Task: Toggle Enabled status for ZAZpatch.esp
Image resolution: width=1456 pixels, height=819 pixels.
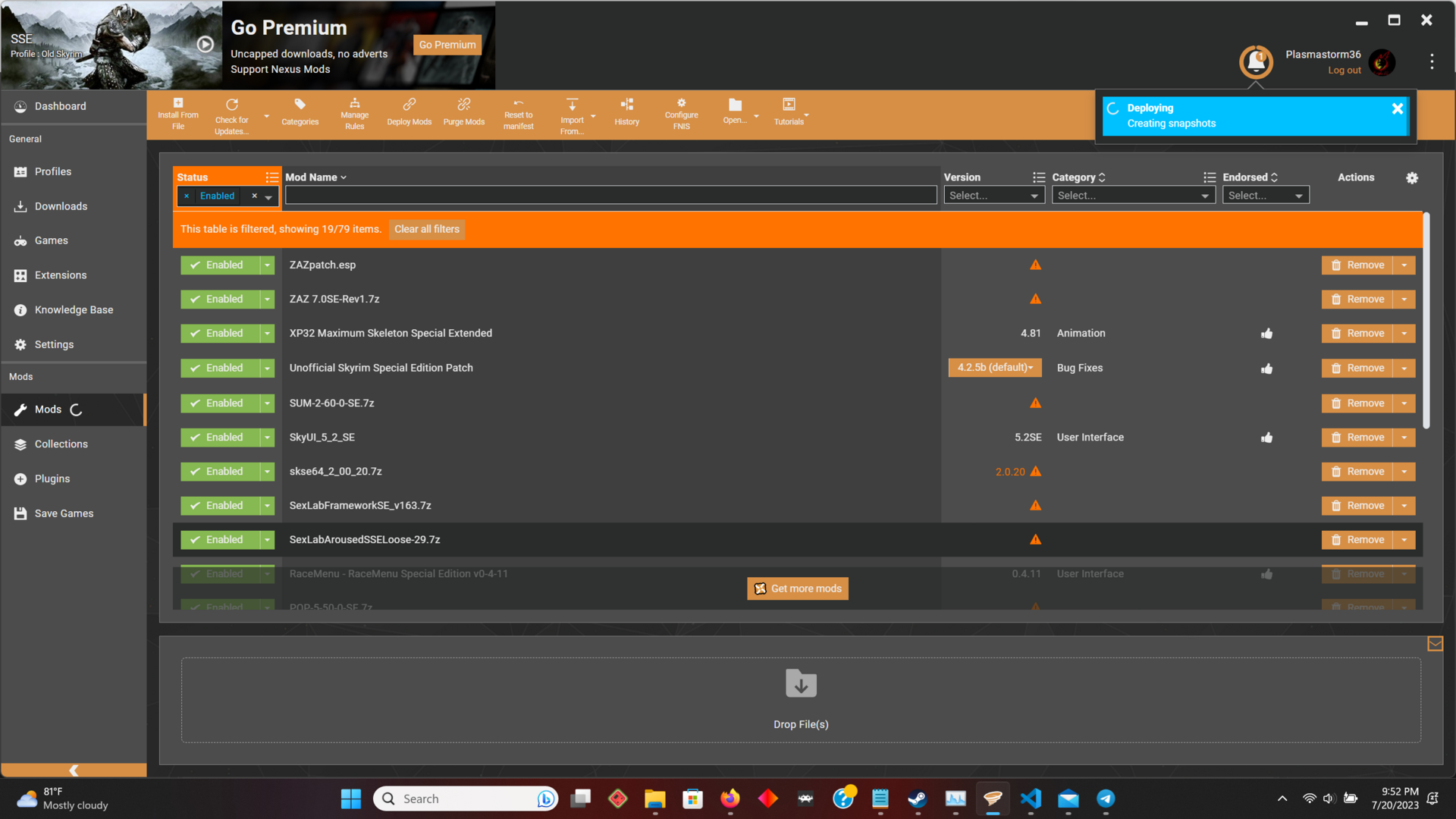Action: (x=220, y=265)
